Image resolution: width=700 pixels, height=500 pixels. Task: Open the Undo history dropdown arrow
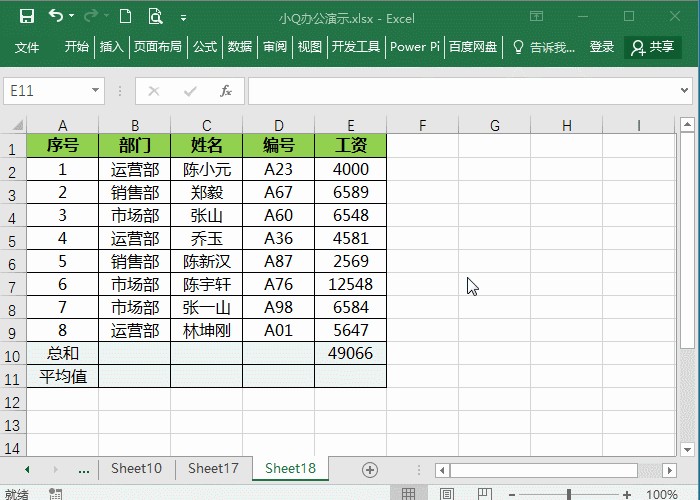(x=73, y=17)
